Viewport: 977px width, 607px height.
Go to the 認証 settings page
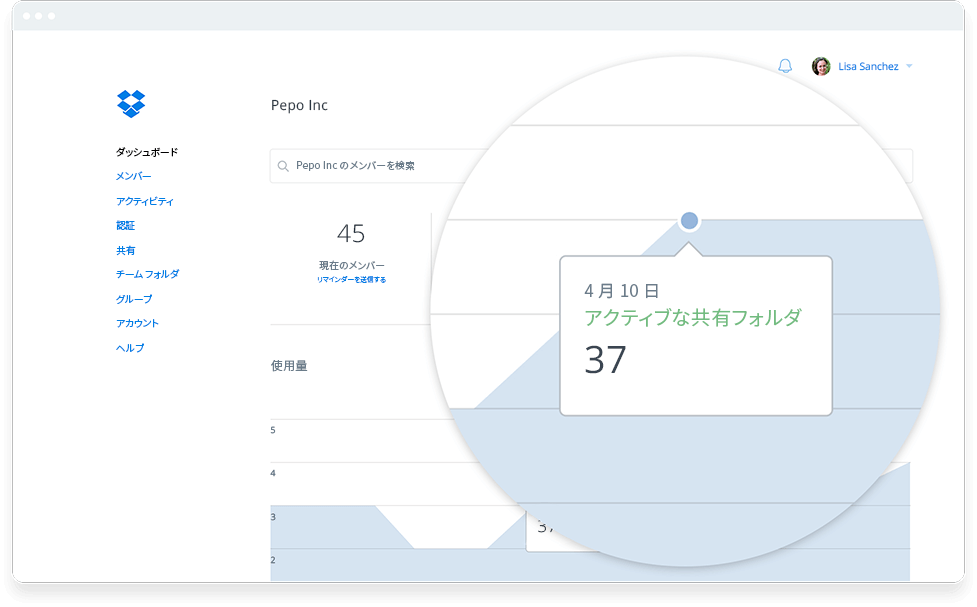coord(126,226)
